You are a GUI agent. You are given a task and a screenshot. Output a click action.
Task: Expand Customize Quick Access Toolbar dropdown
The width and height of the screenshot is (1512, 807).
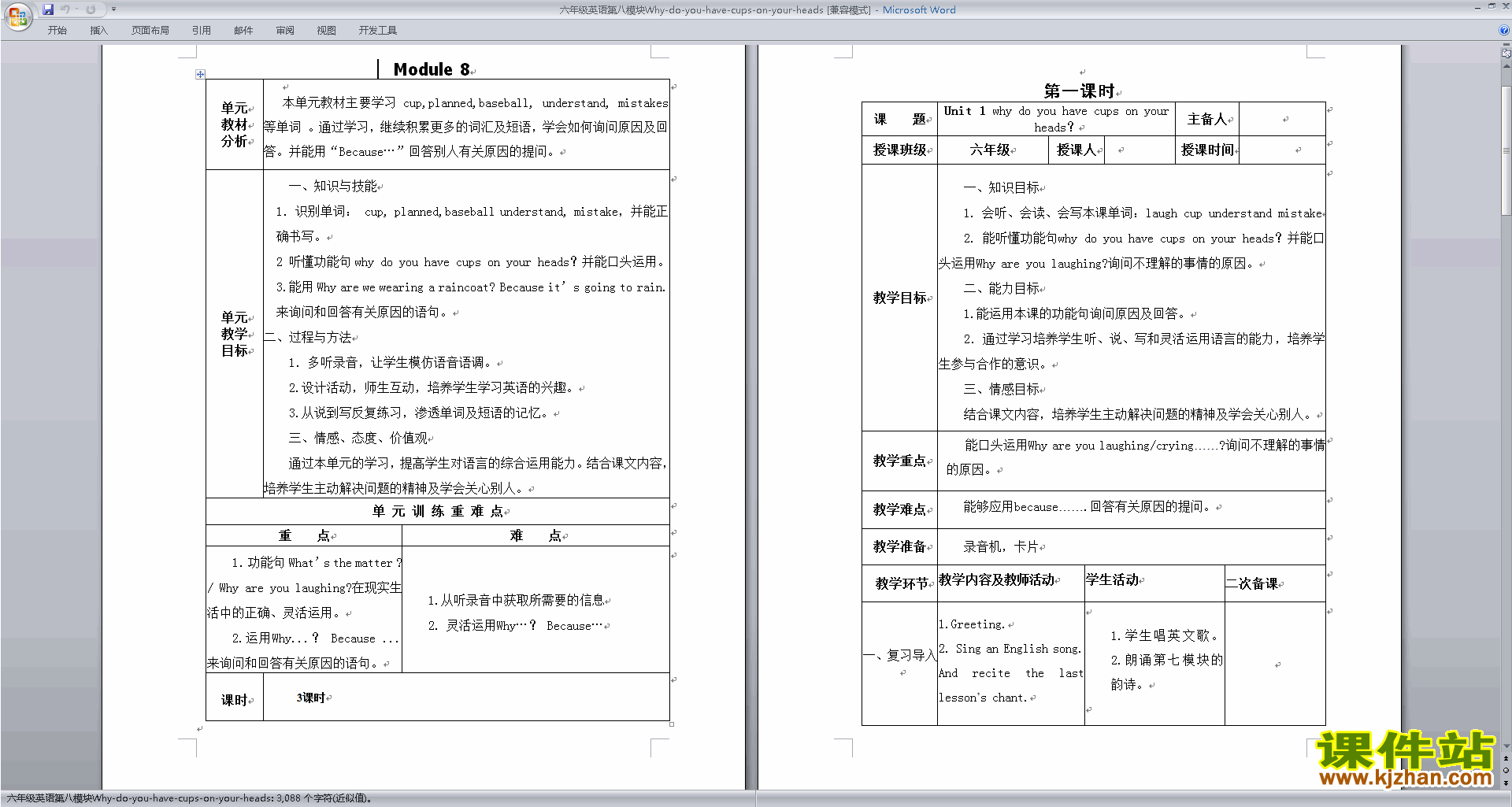113,9
